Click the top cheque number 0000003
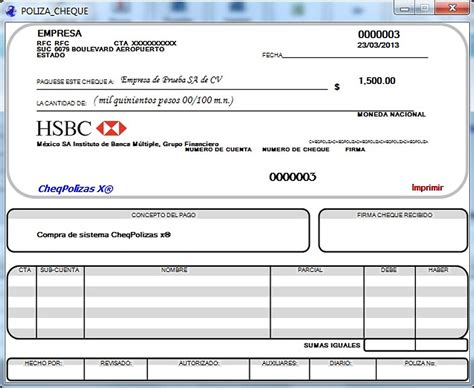The height and width of the screenshot is (388, 474). click(x=379, y=34)
